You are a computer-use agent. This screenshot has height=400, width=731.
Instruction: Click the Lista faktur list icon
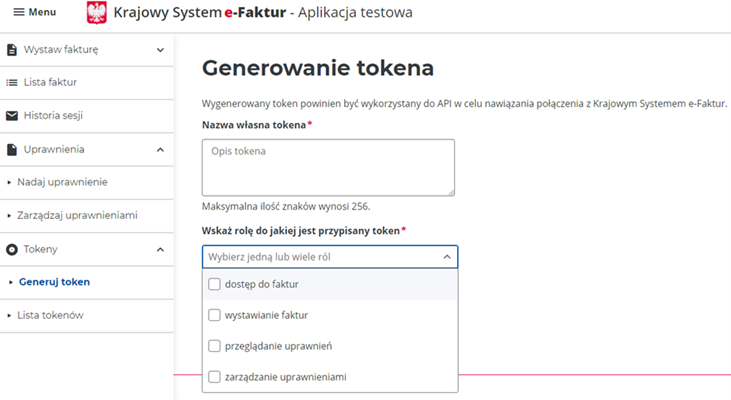(x=12, y=82)
